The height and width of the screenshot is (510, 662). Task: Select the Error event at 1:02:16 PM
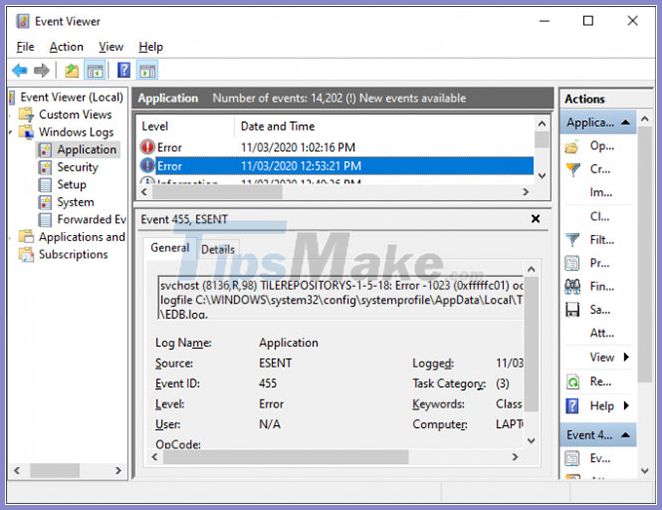tap(336, 147)
